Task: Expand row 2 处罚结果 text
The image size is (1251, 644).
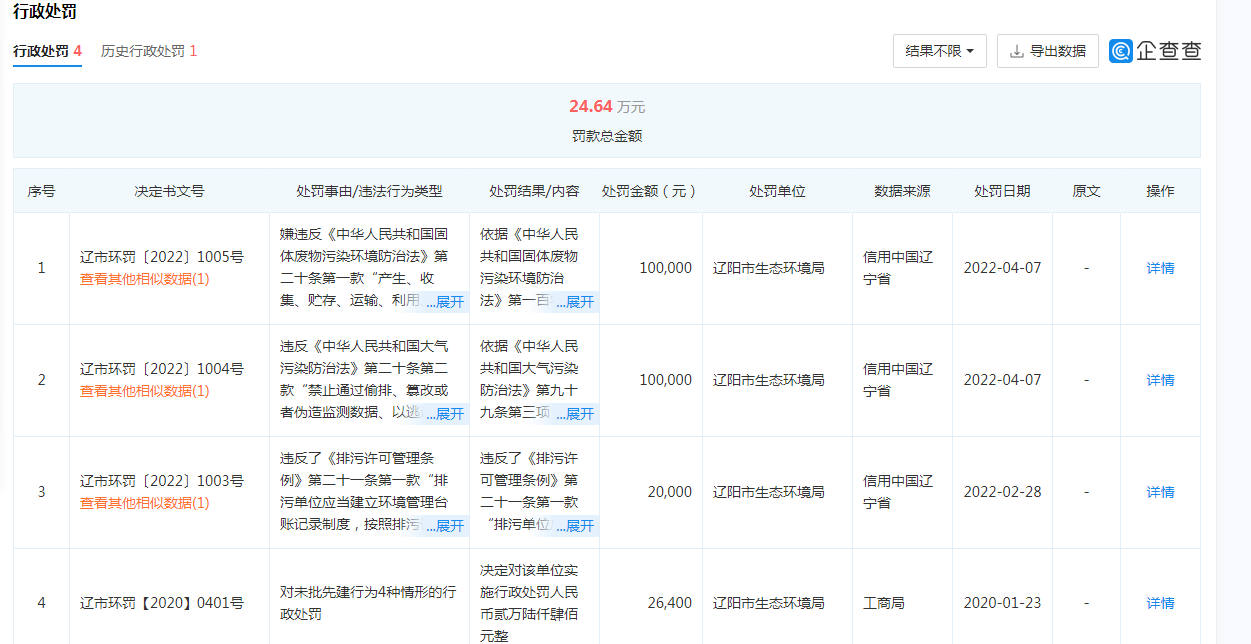Action: (575, 414)
